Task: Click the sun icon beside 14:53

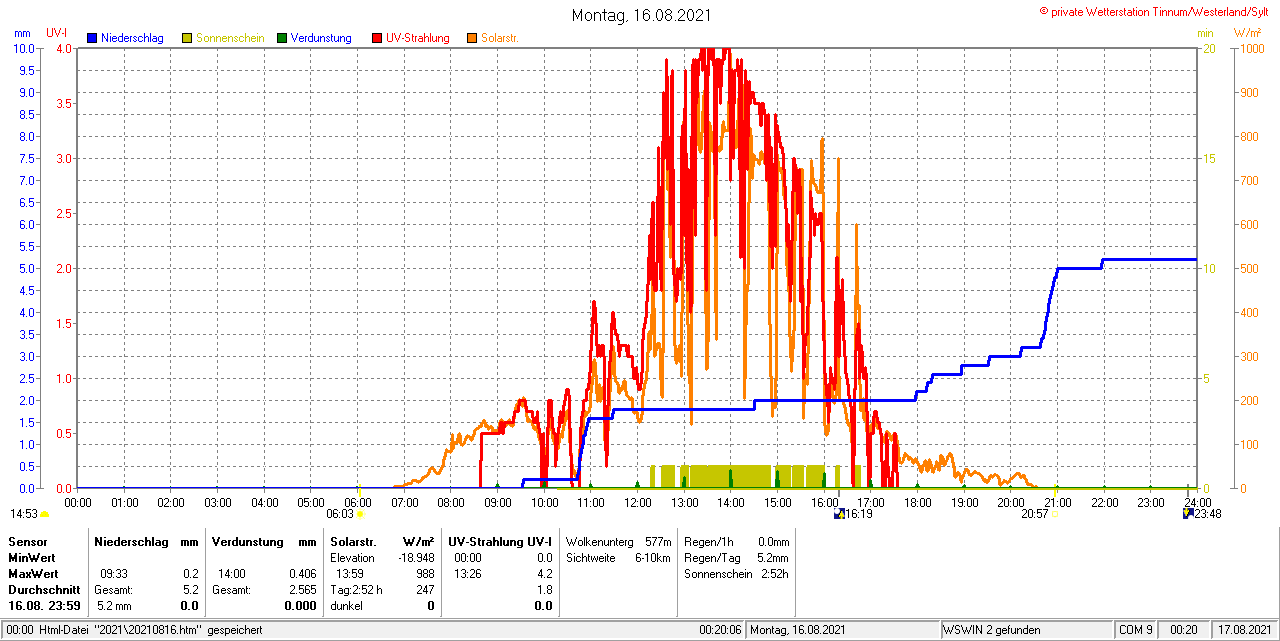Action: 44,514
